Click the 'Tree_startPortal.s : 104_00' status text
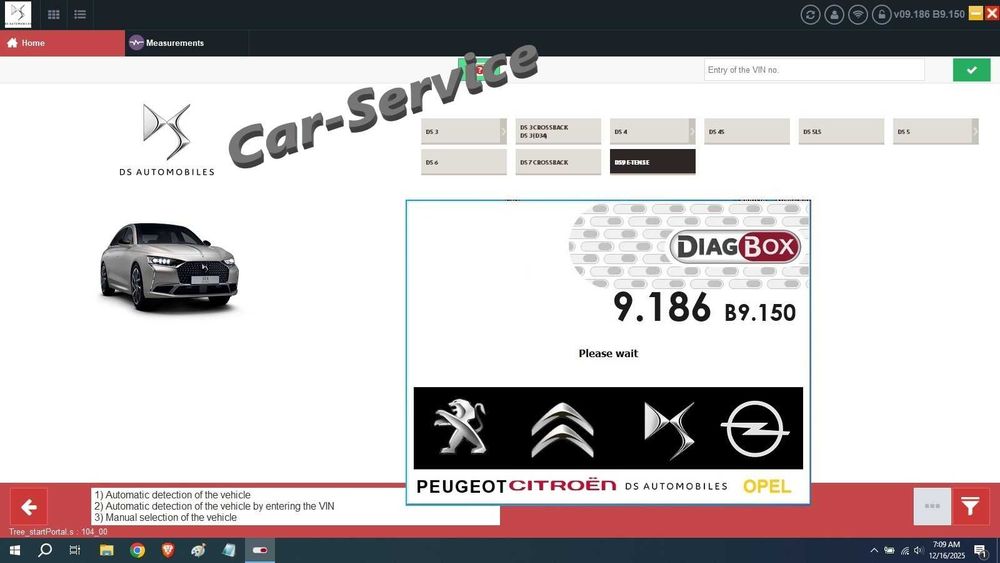 tap(58, 532)
